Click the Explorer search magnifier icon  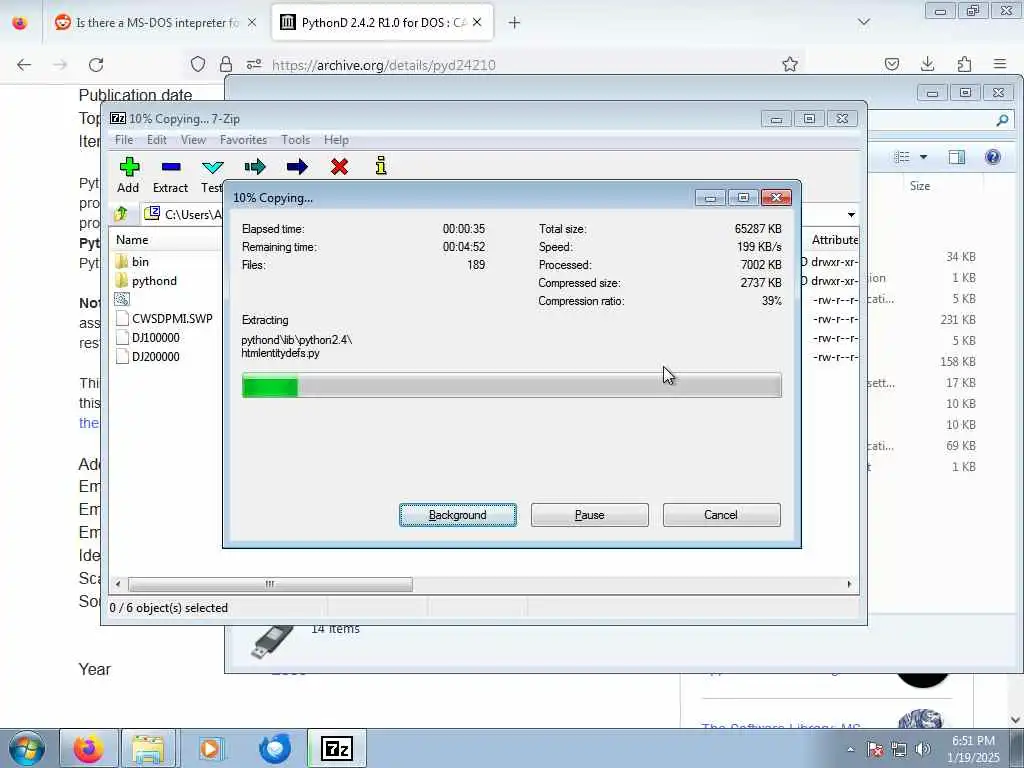[x=1002, y=120]
